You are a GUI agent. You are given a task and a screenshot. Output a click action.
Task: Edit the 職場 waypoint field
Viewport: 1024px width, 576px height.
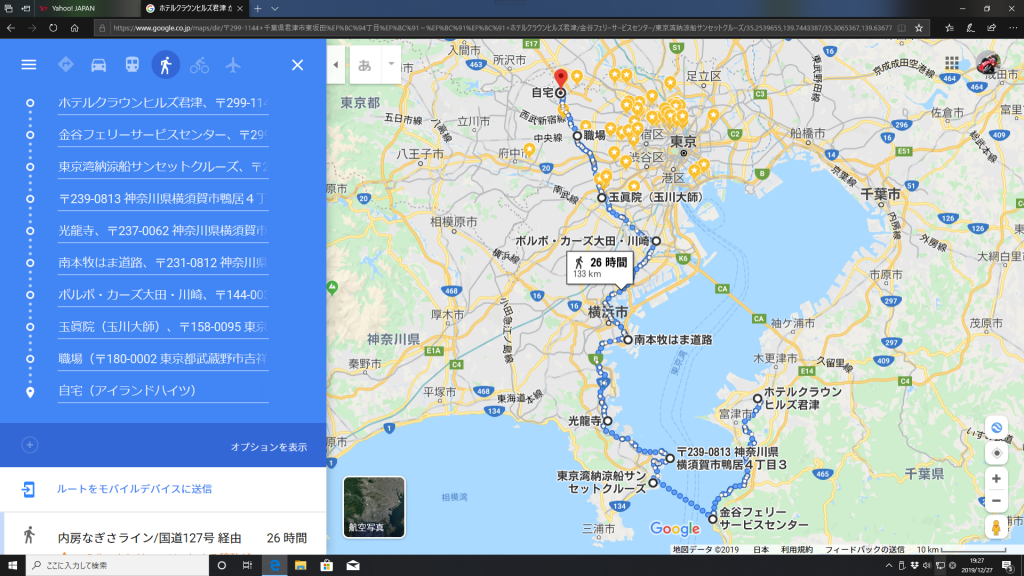(163, 359)
